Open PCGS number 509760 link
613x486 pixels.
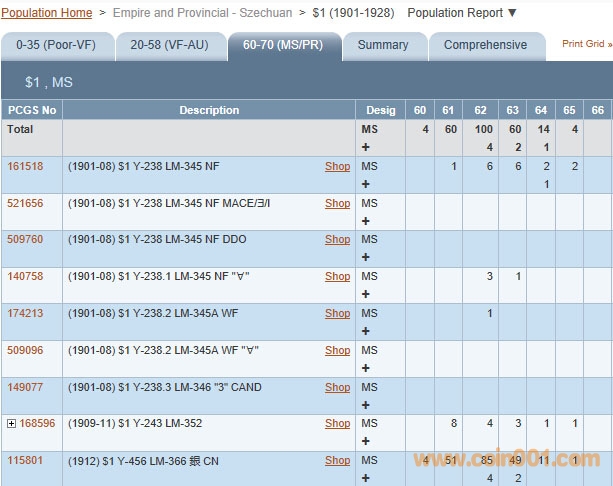pos(25,240)
